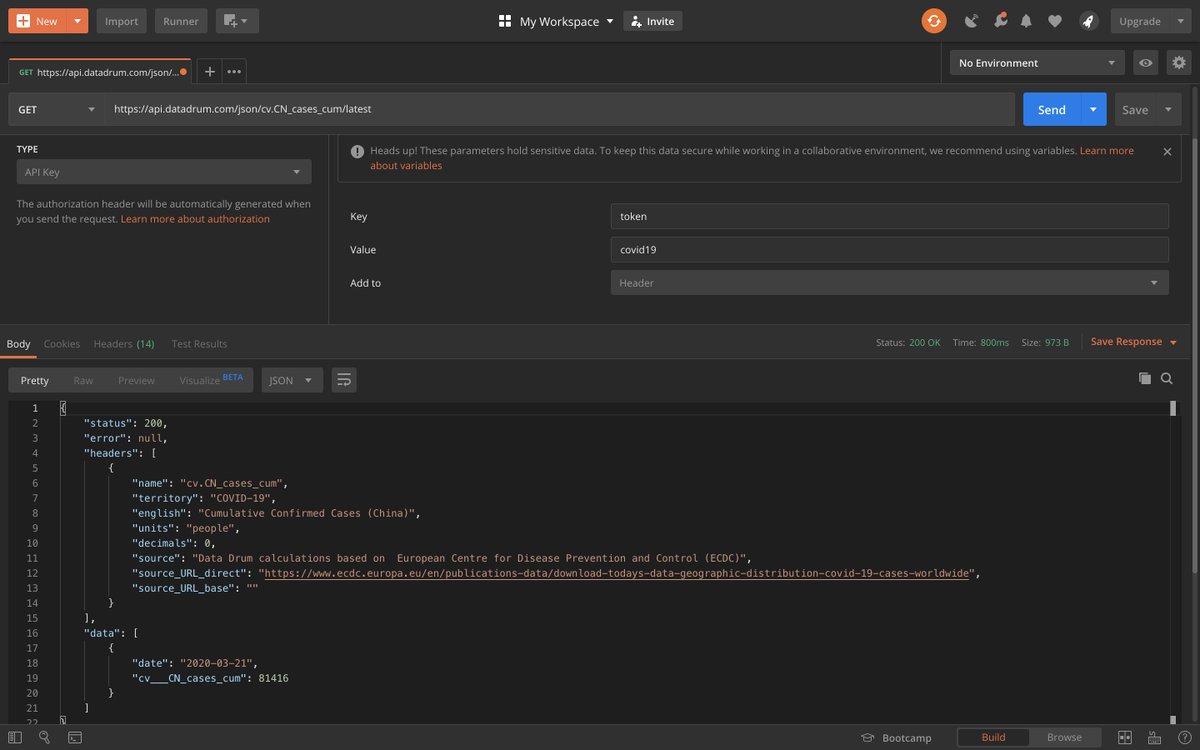Select the Pretty view tab
This screenshot has width=1200, height=750.
pos(35,380)
